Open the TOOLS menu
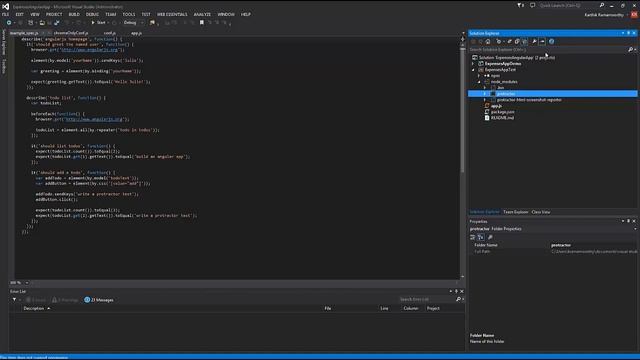This screenshot has height=360, width=640. (129, 14)
